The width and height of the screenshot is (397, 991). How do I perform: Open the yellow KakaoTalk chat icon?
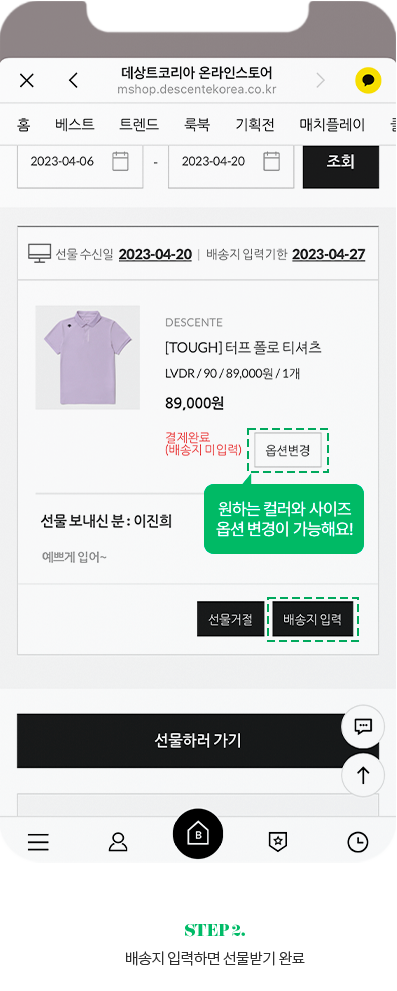(368, 80)
